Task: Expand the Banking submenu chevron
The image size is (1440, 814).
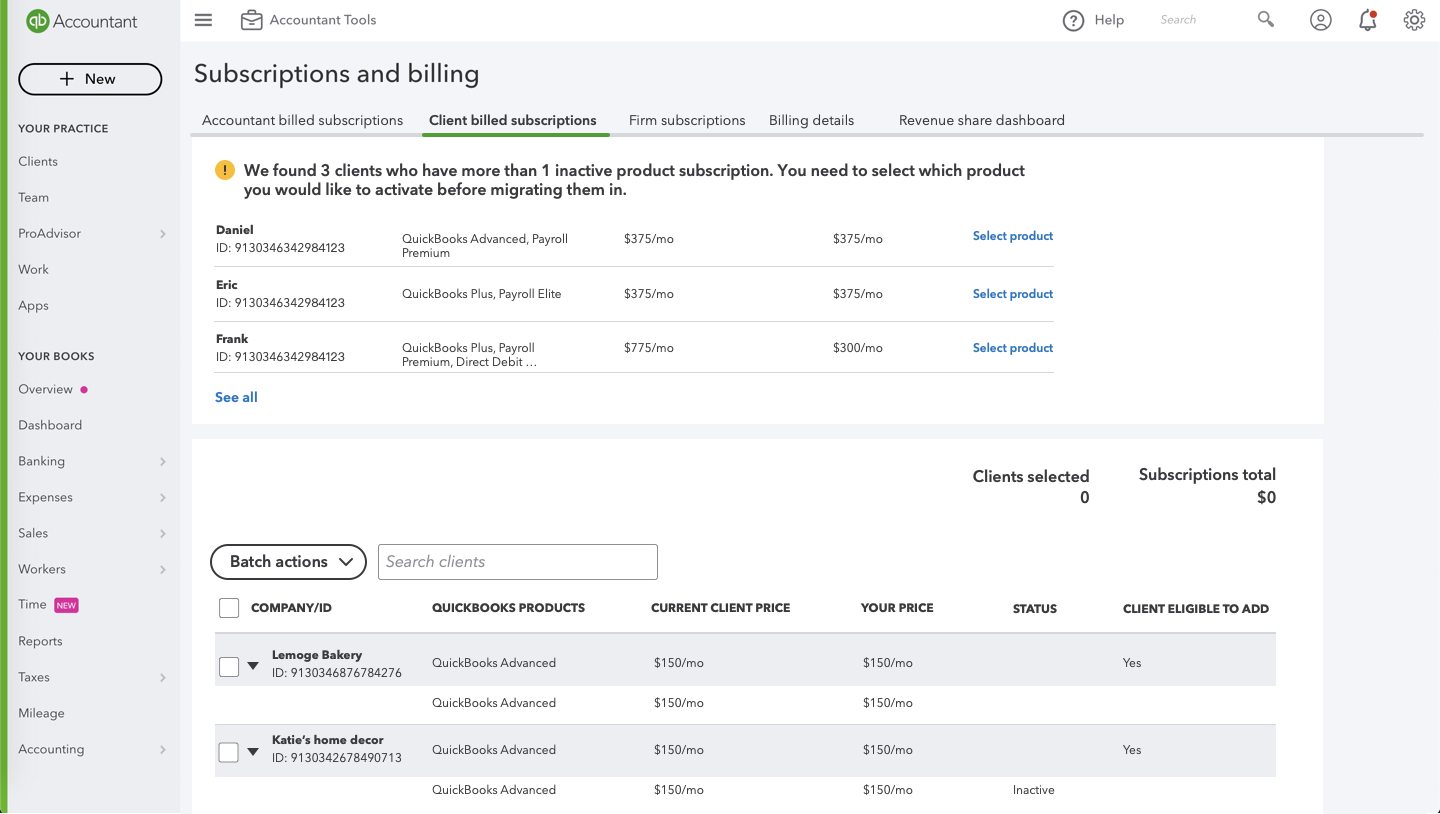Action: (x=162, y=462)
